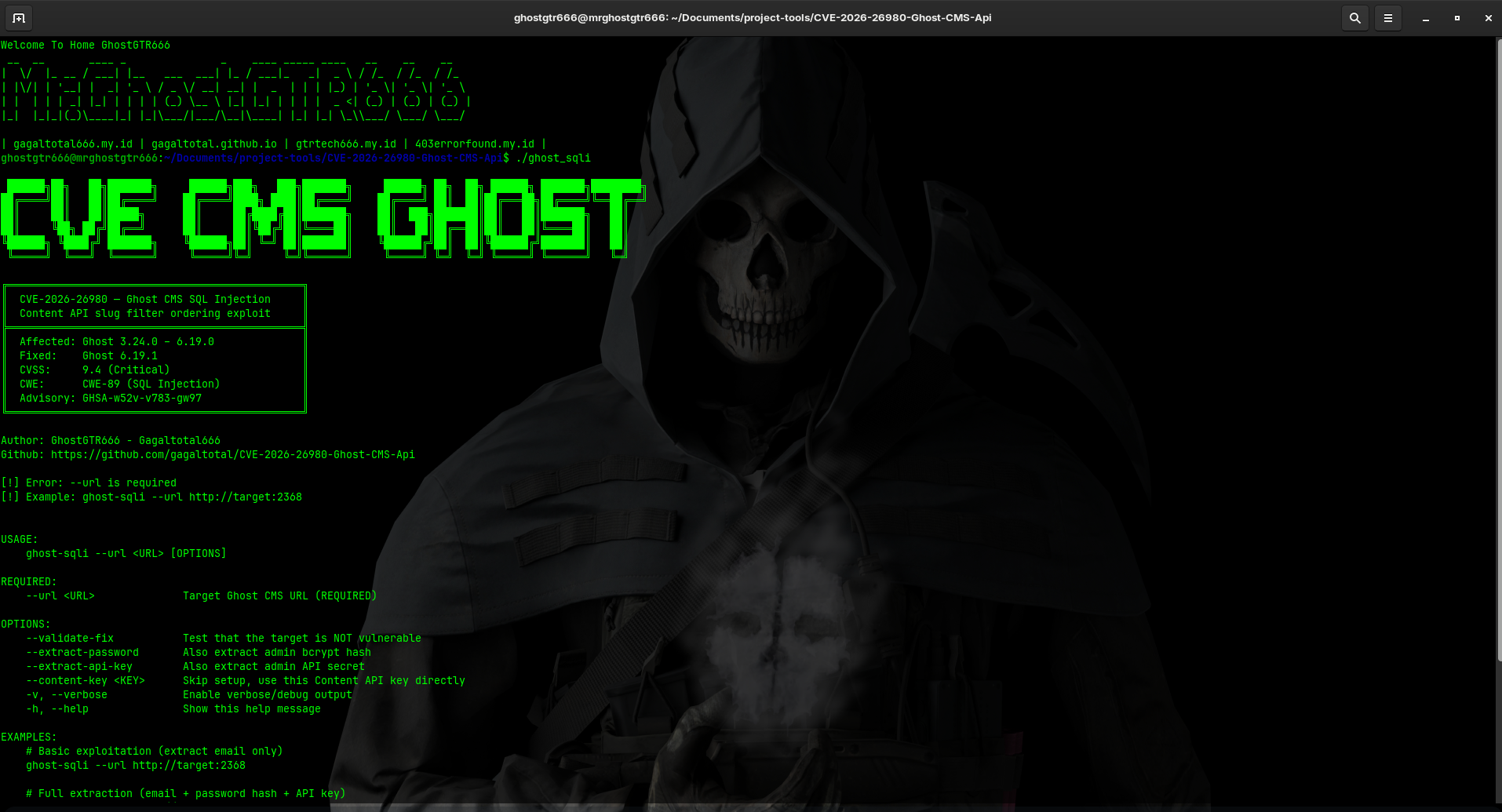Click the 'CVSS: 9.4 (Critical)' line
The height and width of the screenshot is (812, 1502).
(95, 370)
